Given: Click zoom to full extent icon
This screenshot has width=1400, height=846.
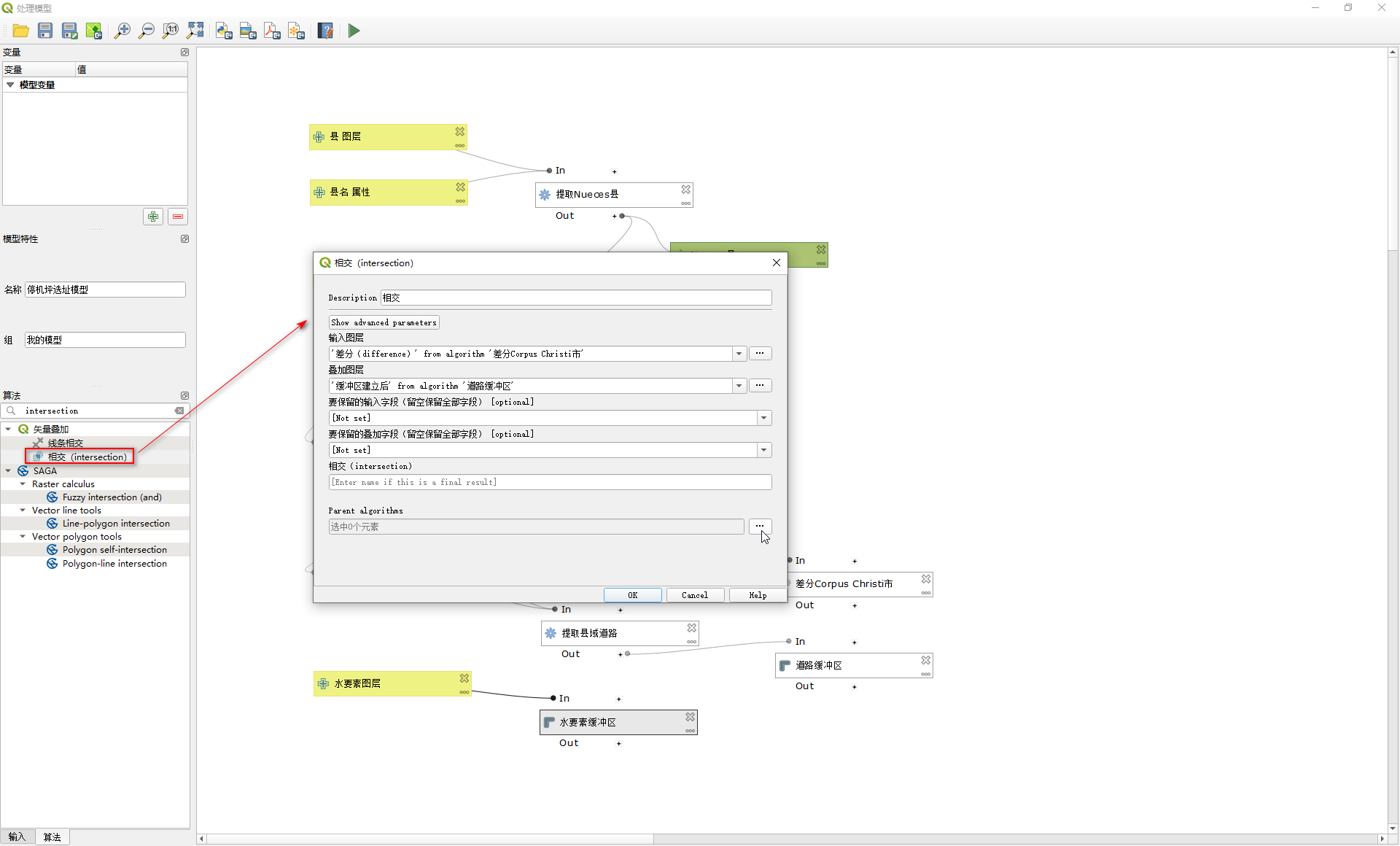Looking at the screenshot, I should [x=195, y=31].
